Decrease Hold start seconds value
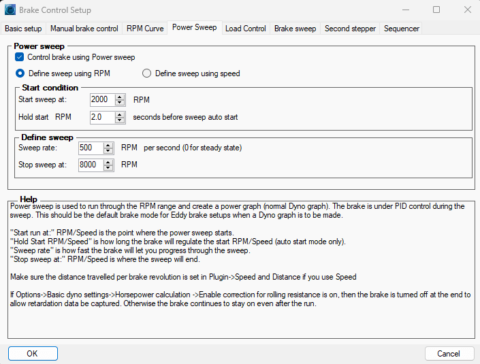 [x=120, y=120]
